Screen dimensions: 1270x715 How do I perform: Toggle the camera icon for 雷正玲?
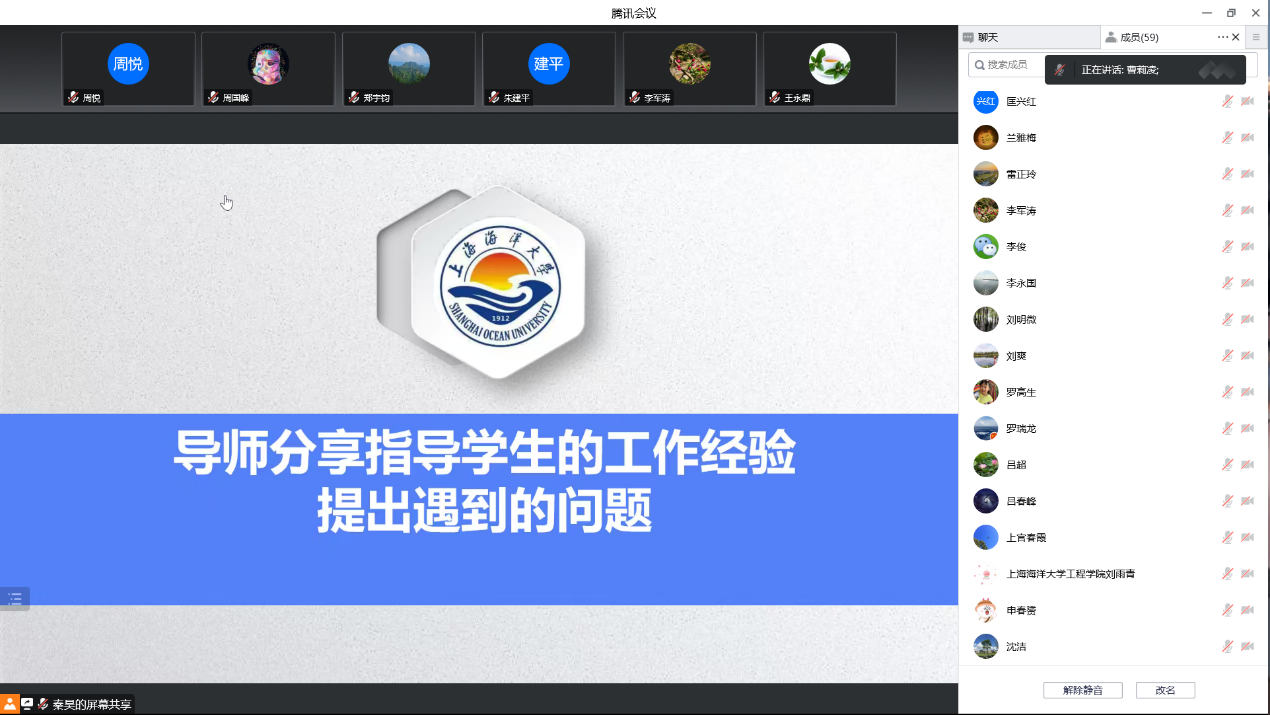[x=1247, y=174]
